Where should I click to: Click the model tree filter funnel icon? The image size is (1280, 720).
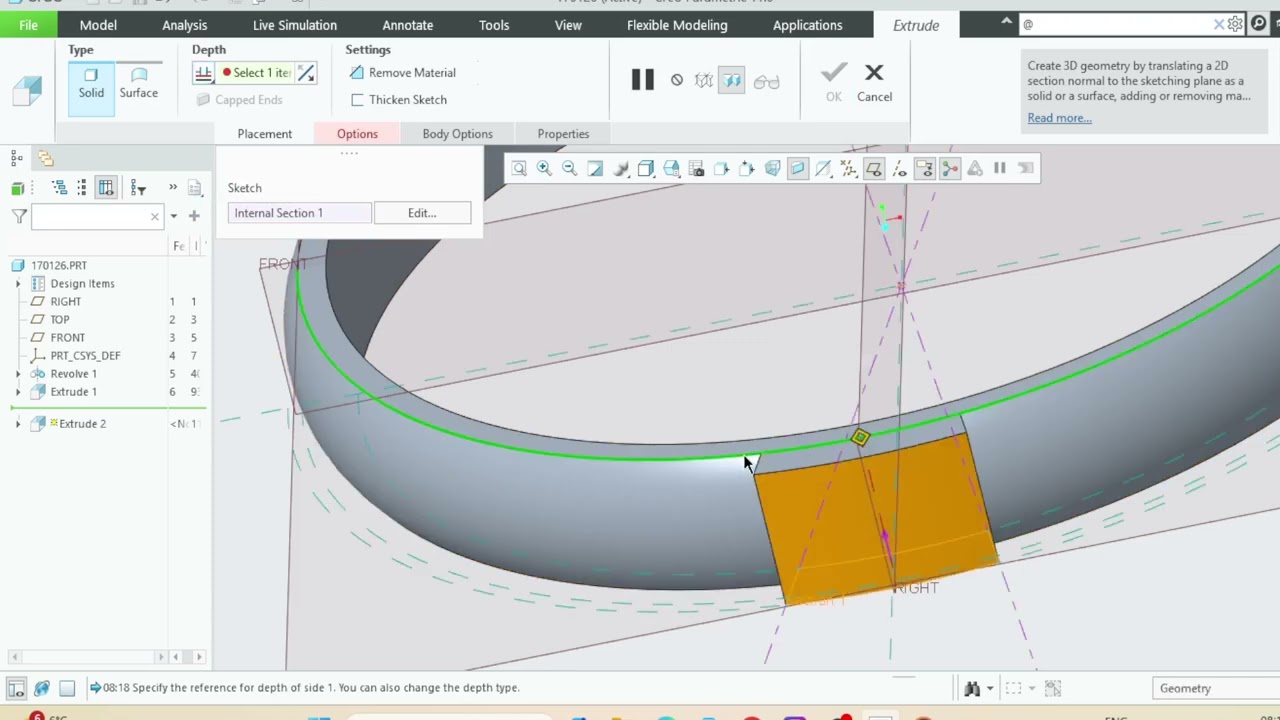click(19, 216)
